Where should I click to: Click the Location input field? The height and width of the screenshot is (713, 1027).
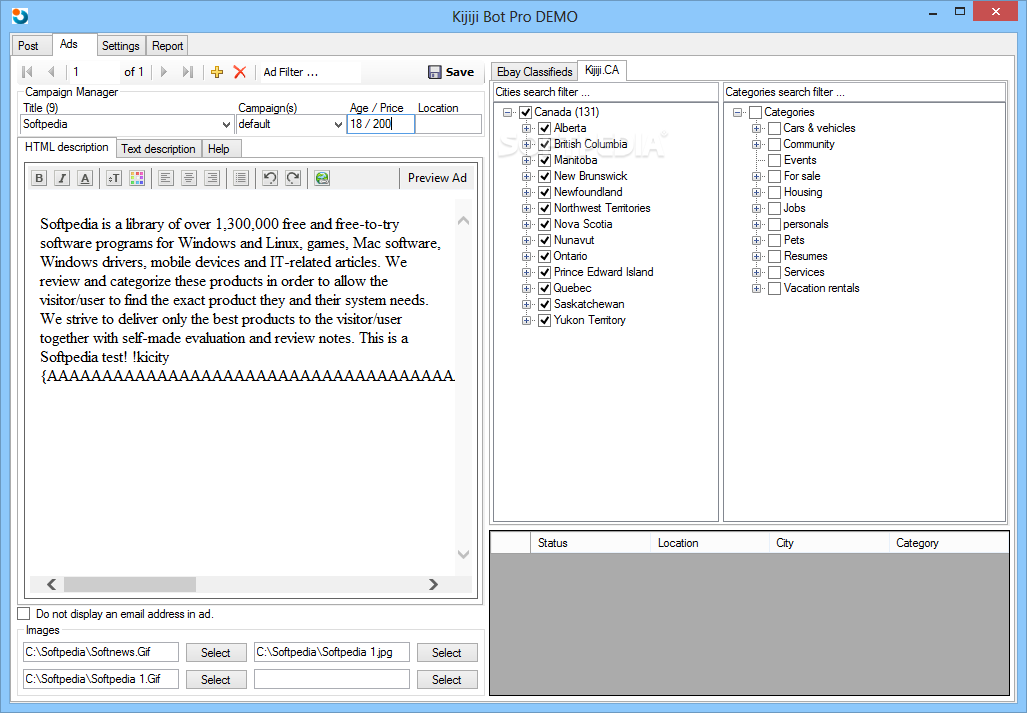449,124
